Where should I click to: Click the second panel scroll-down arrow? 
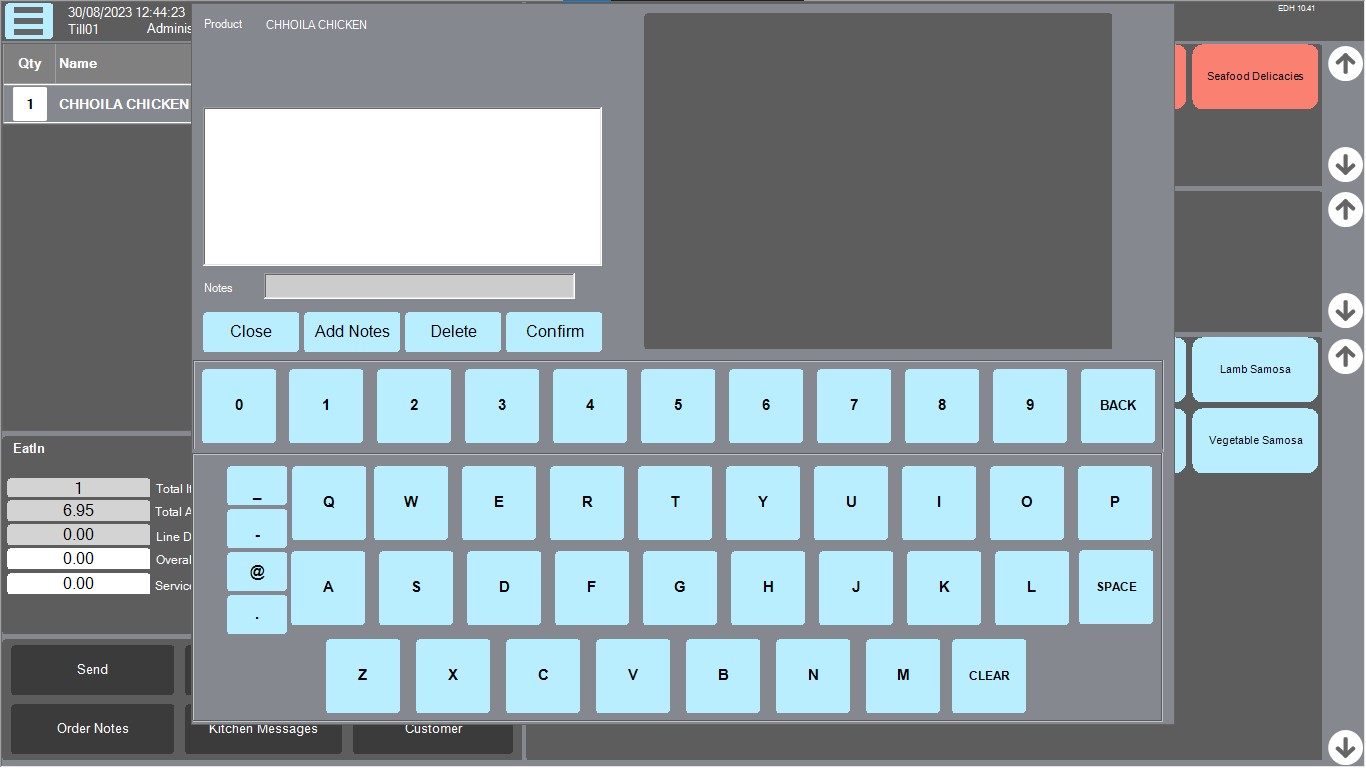pyautogui.click(x=1345, y=310)
